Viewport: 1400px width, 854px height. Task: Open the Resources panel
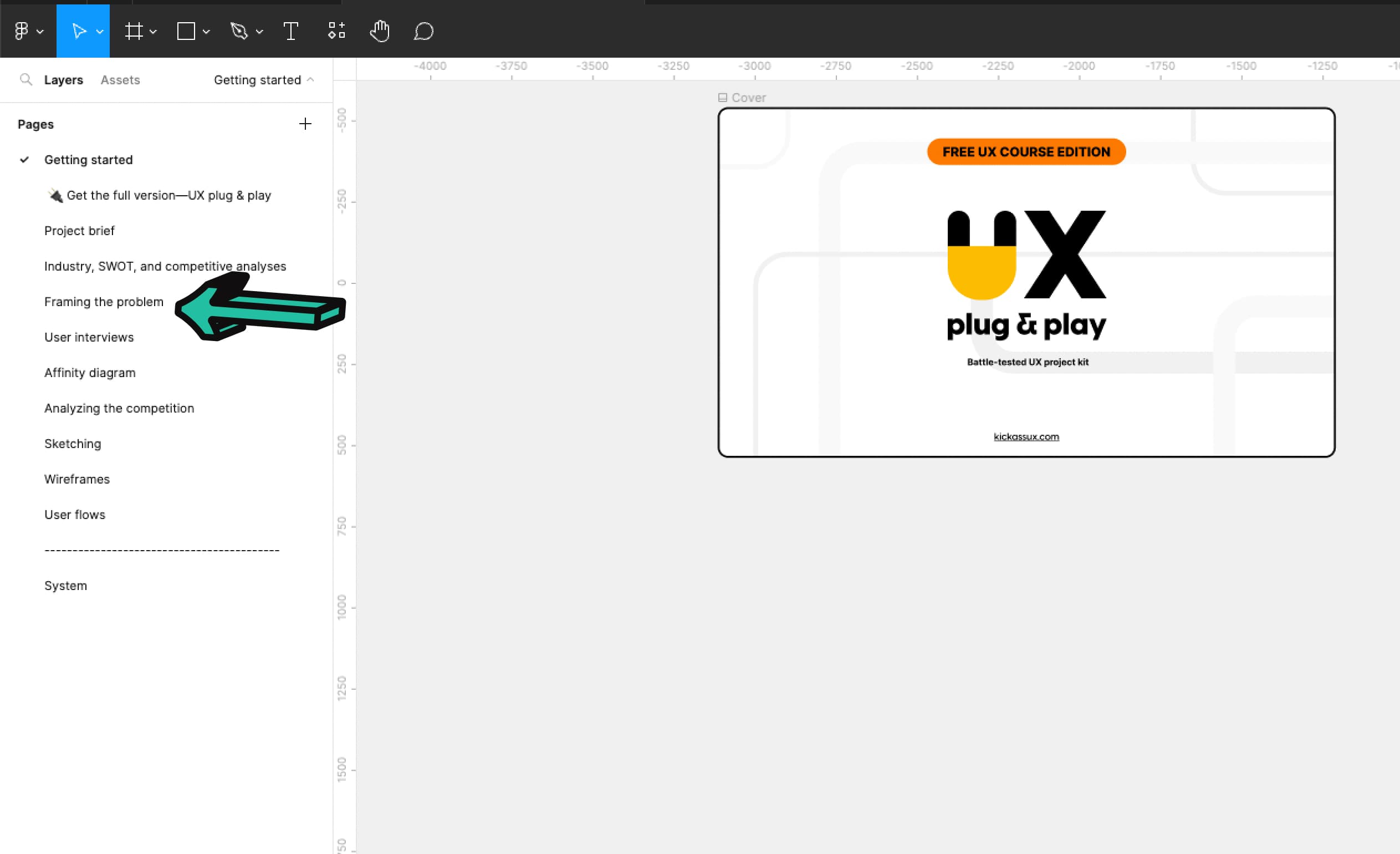click(x=336, y=30)
